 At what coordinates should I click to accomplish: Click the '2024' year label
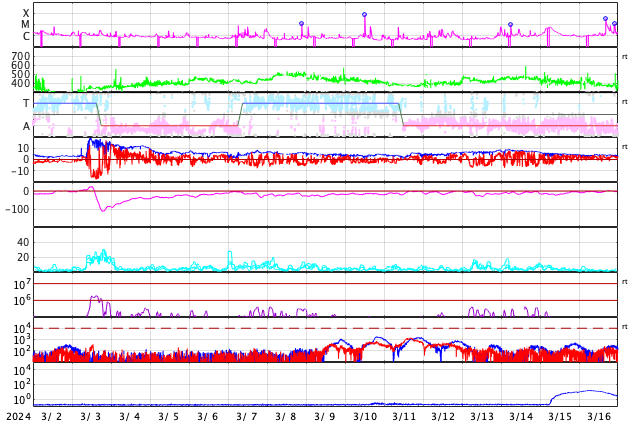pos(19,417)
